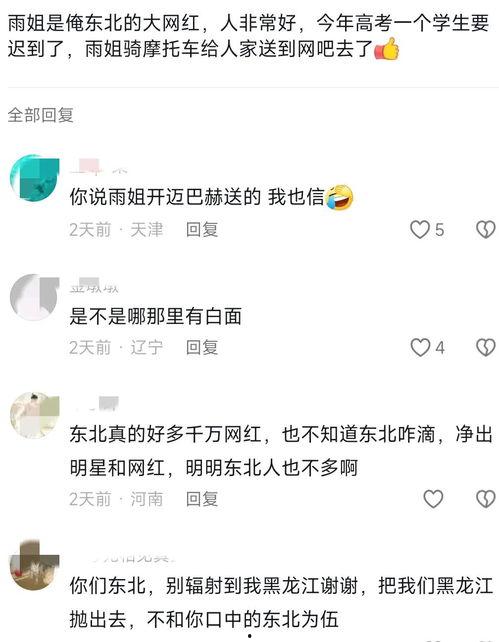Image resolution: width=499 pixels, height=642 pixels.
Task: Like the 迈巴赫 comment from 天津
Action: click(427, 229)
